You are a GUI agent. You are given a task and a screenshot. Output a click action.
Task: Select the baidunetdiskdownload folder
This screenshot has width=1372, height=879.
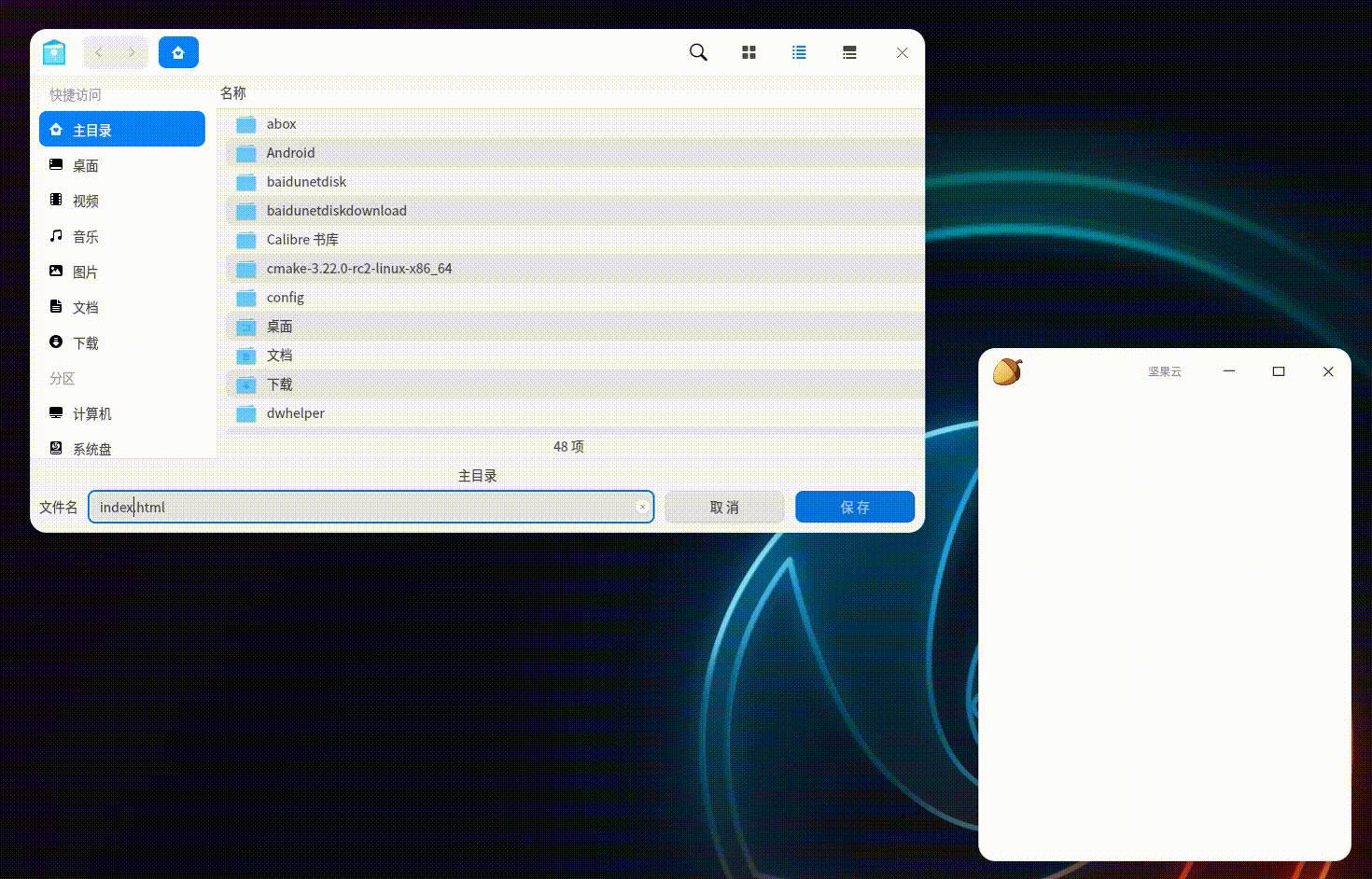coord(336,211)
